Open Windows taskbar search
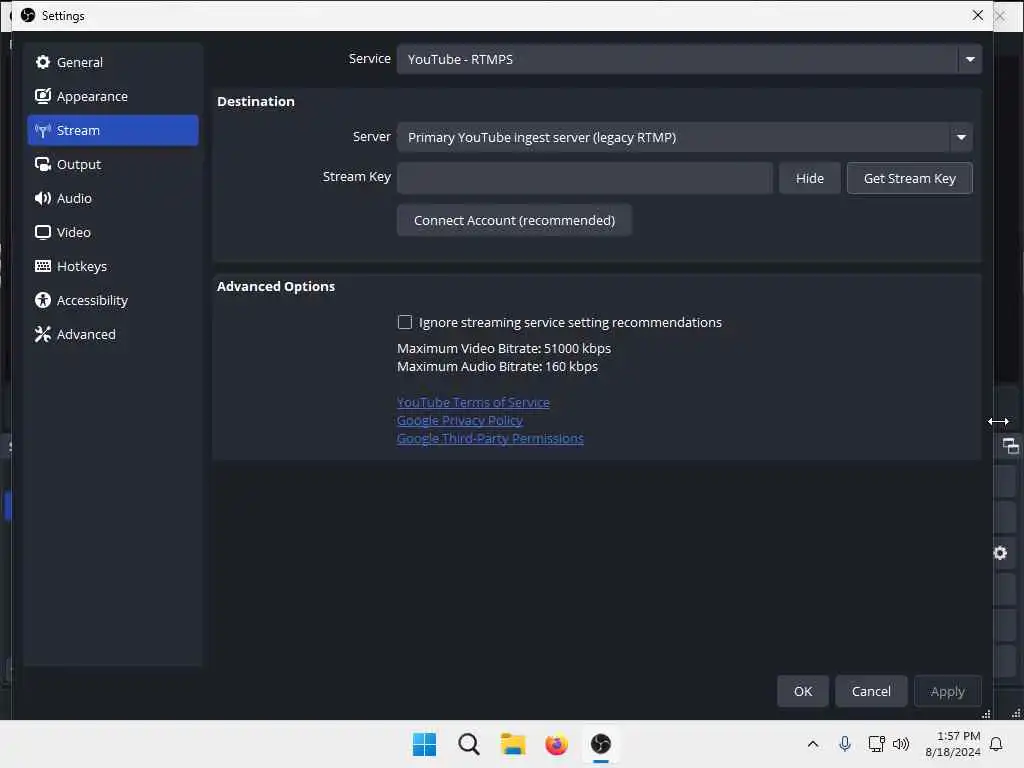The width and height of the screenshot is (1024, 768). point(468,744)
